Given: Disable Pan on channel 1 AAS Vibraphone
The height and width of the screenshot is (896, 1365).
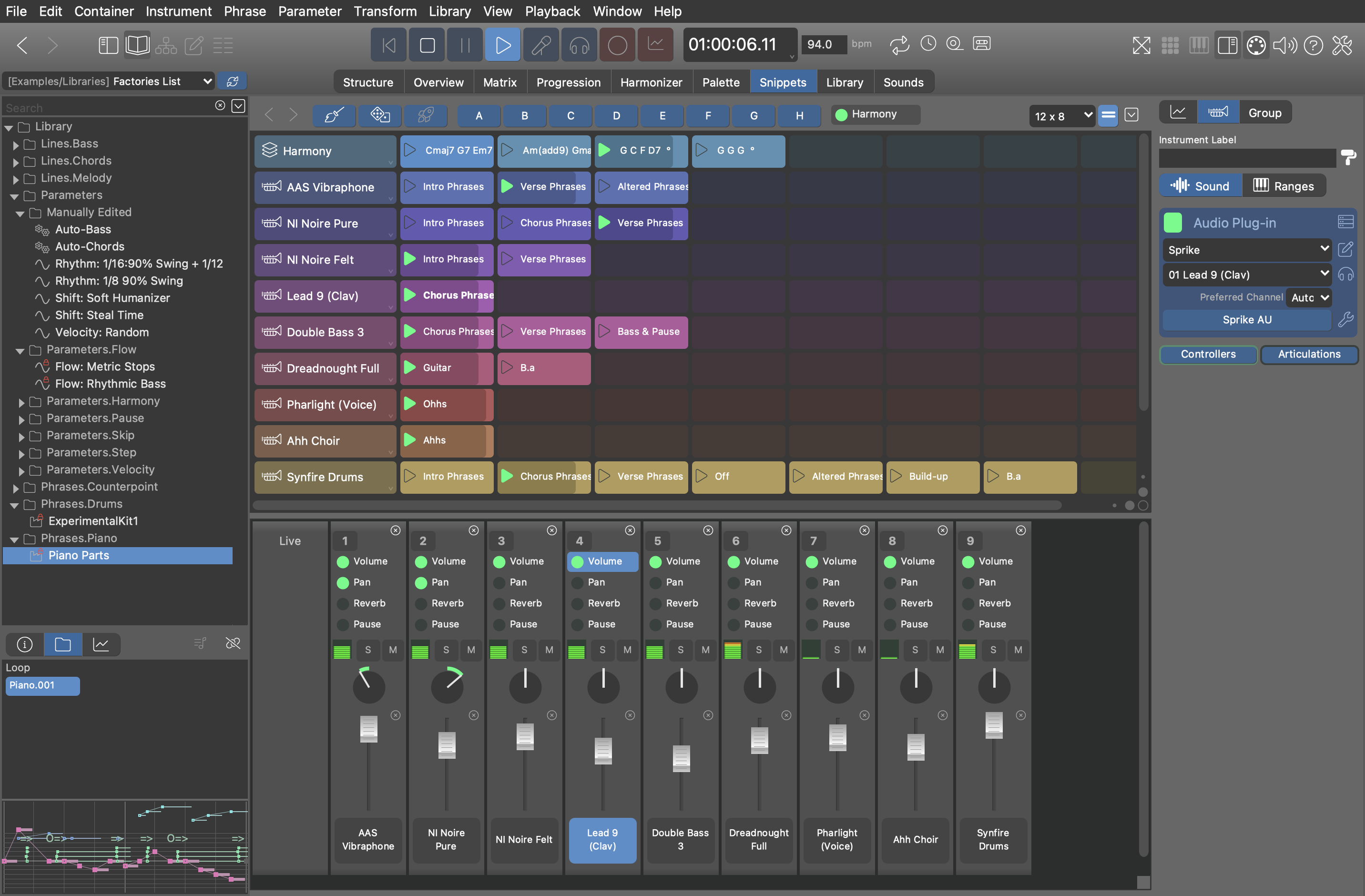Looking at the screenshot, I should point(343,582).
